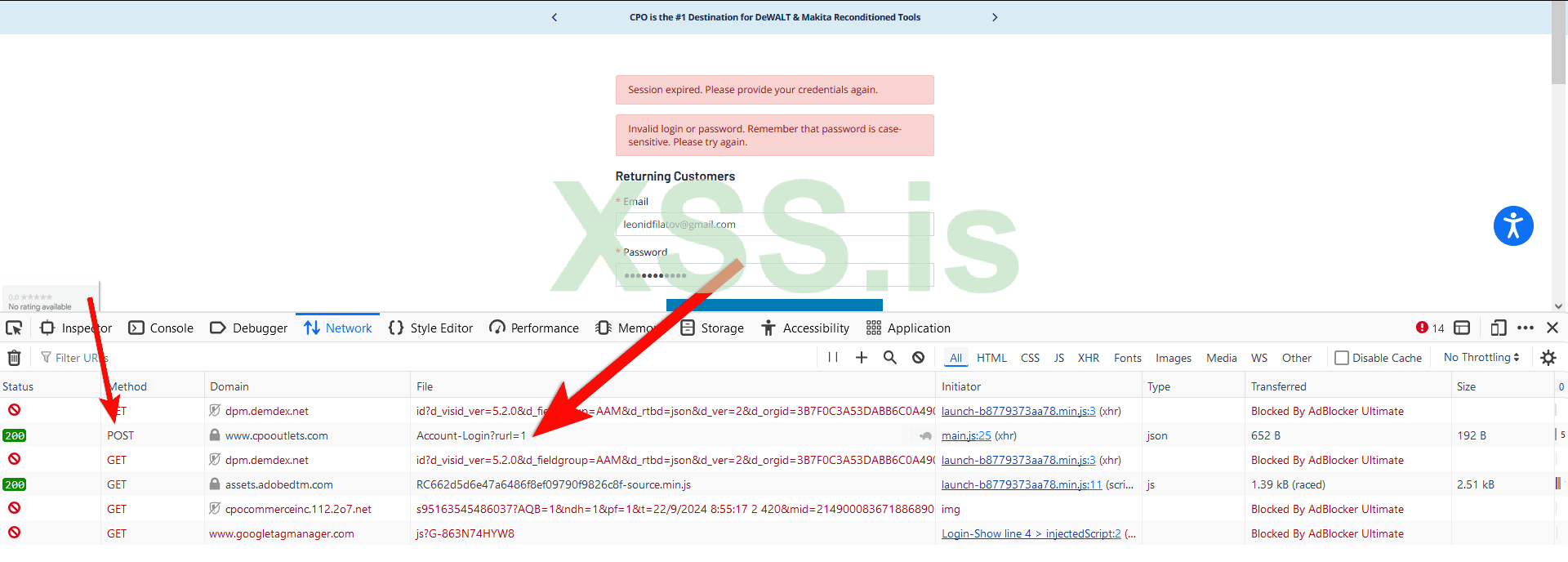The width and height of the screenshot is (1568, 562).
Task: Open Login-Show line 4 injectedScript link
Action: 1031,533
